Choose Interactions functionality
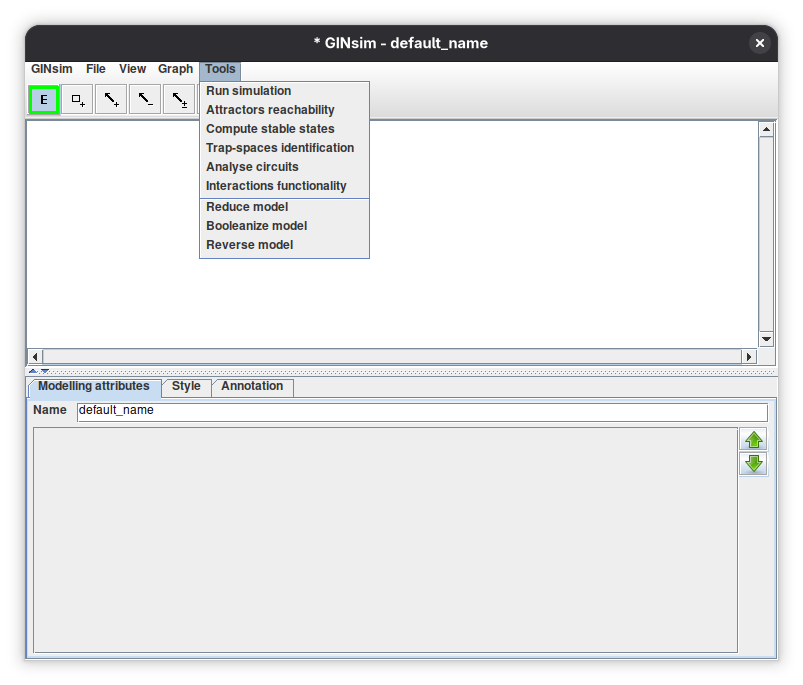This screenshot has width=803, height=685. 284,186
